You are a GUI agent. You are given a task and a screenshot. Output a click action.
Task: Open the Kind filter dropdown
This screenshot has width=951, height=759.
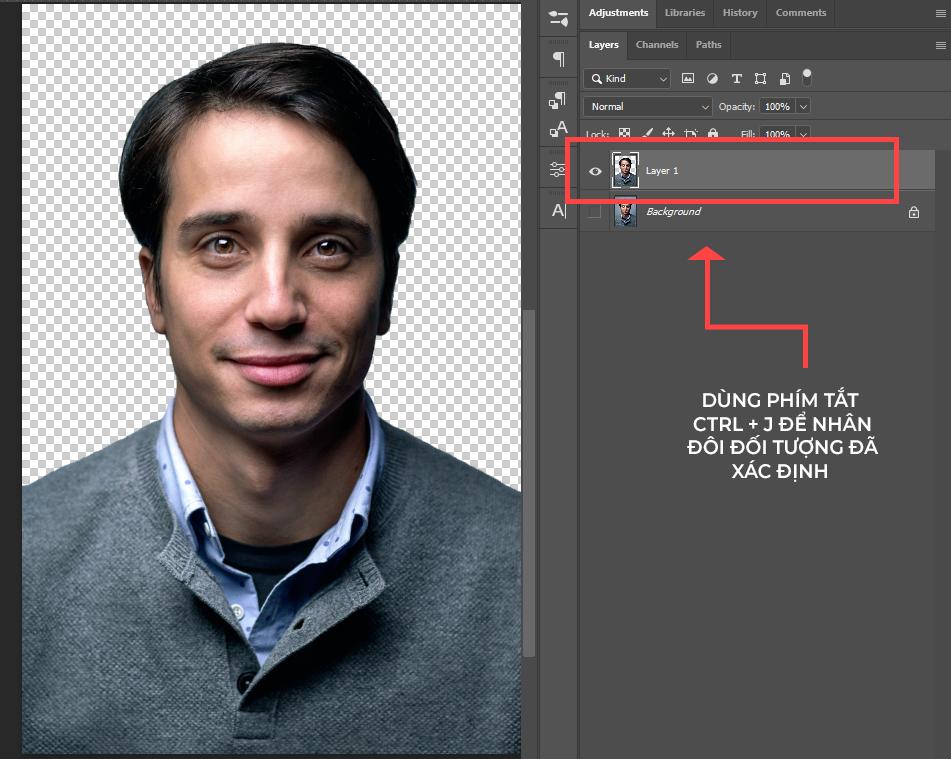click(x=662, y=77)
